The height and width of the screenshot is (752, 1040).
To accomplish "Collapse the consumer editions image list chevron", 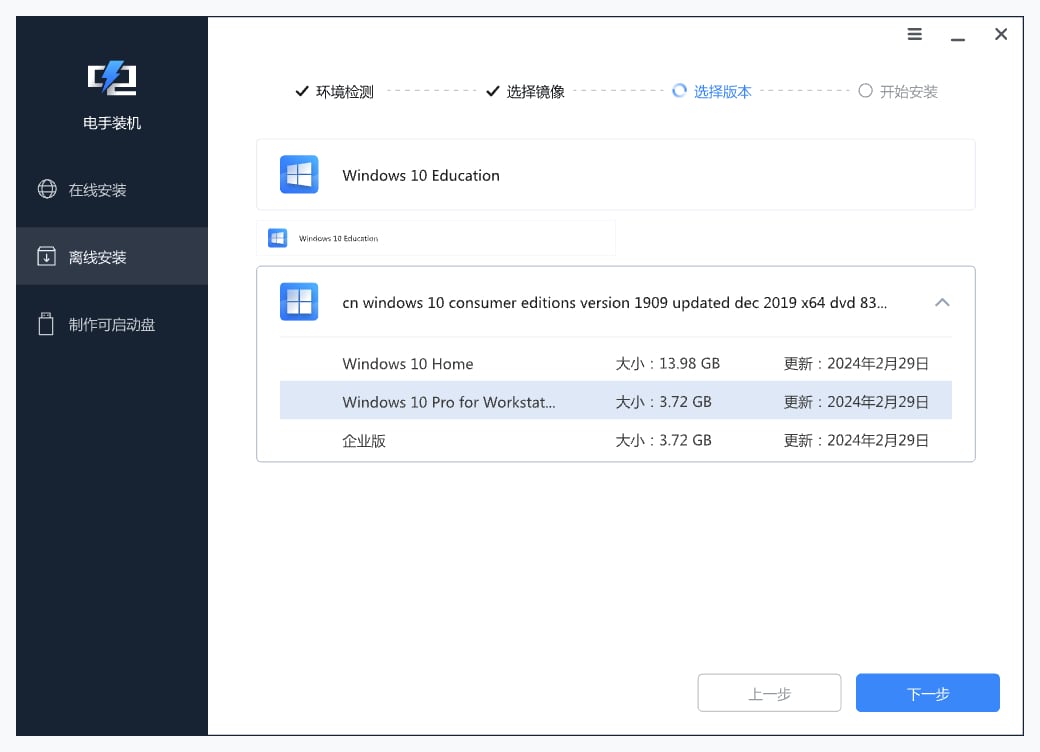I will pyautogui.click(x=941, y=302).
